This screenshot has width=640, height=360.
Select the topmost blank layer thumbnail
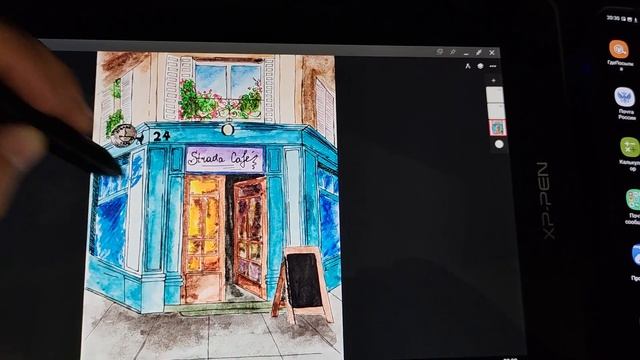click(x=495, y=94)
